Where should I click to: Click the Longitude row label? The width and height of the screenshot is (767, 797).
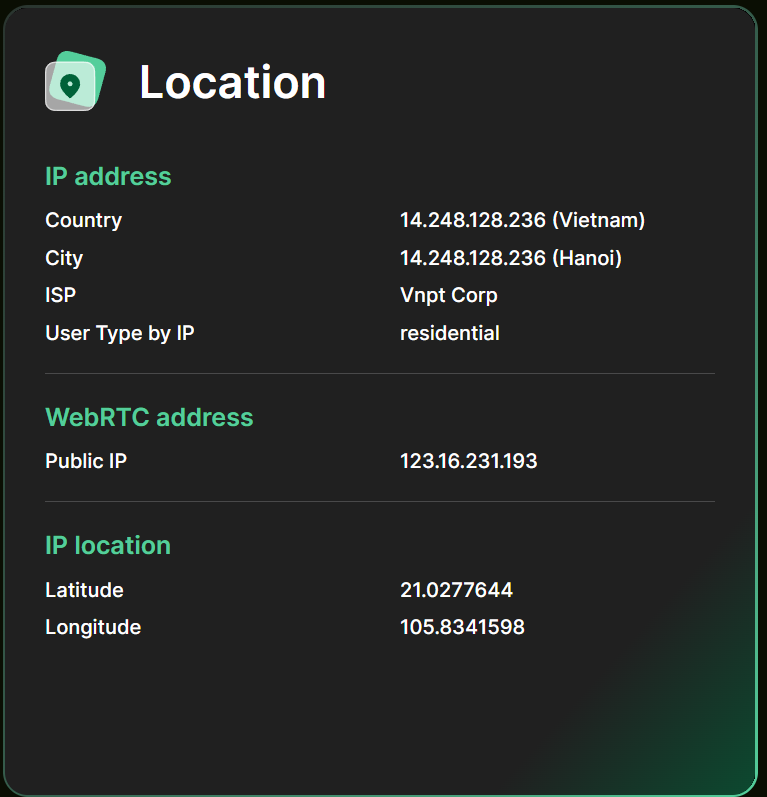pos(93,627)
